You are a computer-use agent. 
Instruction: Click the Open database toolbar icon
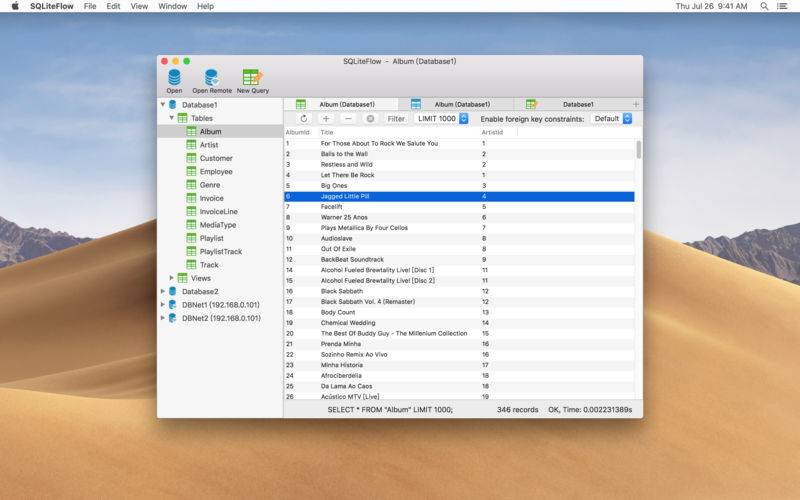(x=174, y=78)
